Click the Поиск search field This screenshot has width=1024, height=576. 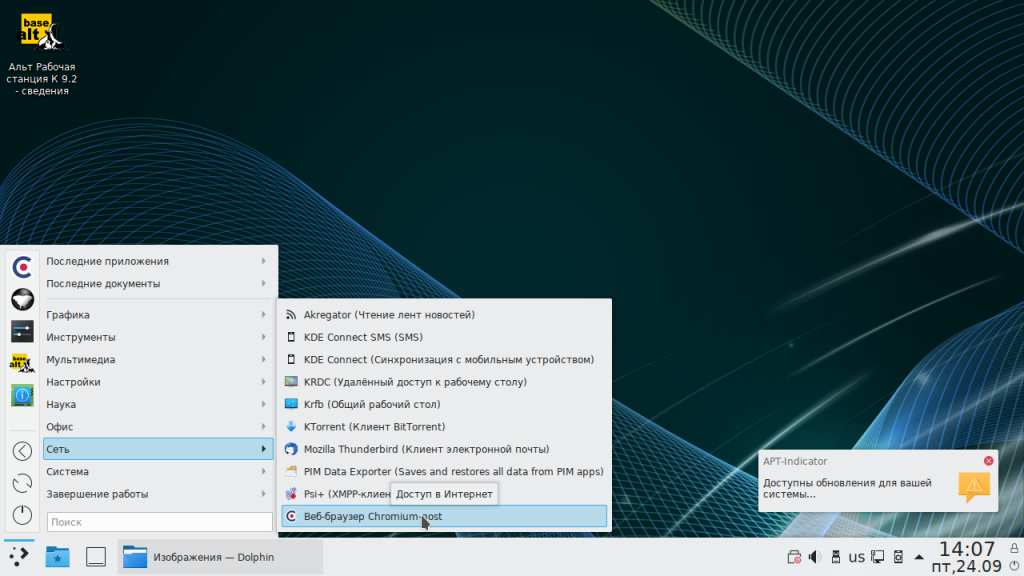[159, 522]
